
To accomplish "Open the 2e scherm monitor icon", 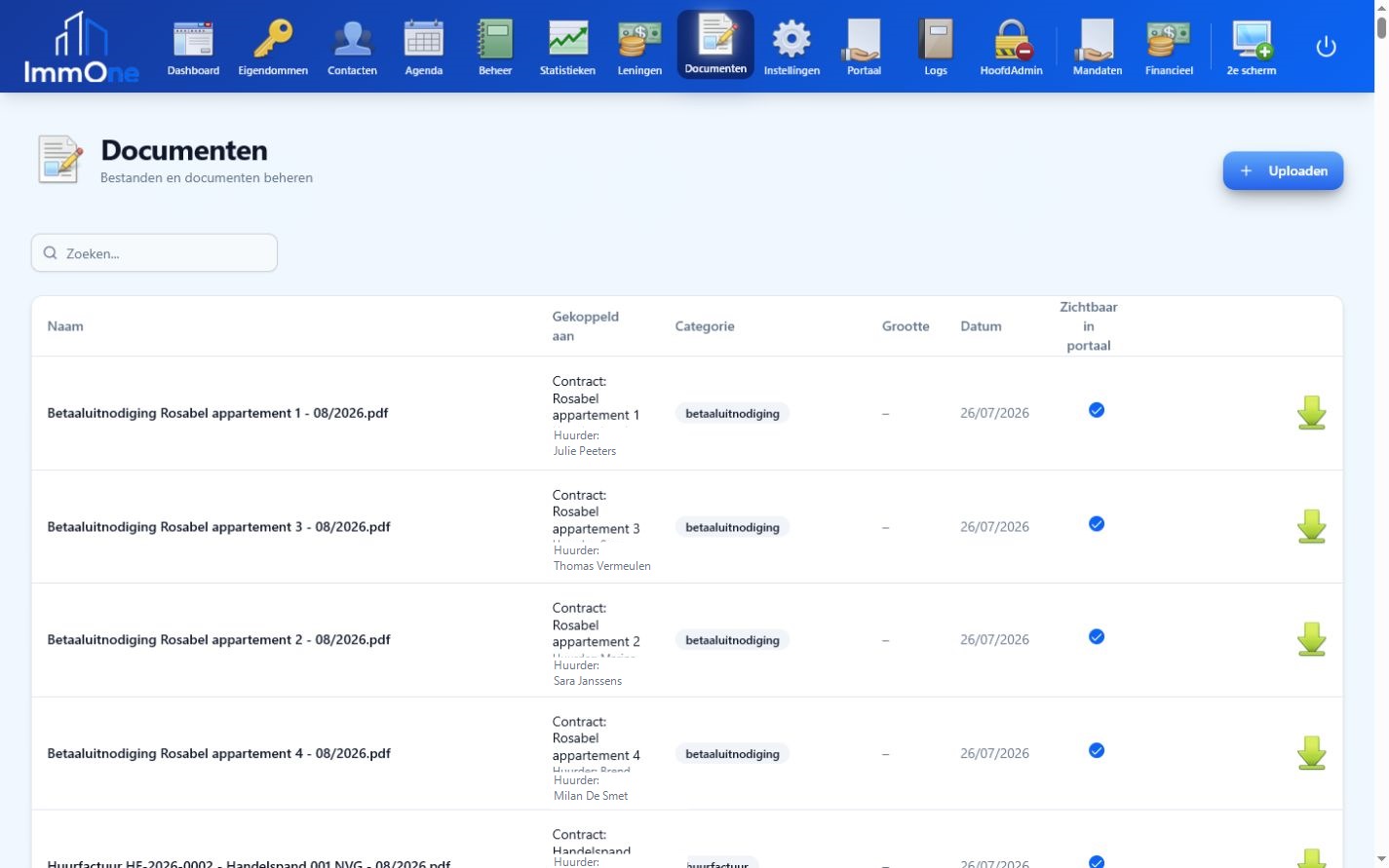I will tap(1252, 47).
